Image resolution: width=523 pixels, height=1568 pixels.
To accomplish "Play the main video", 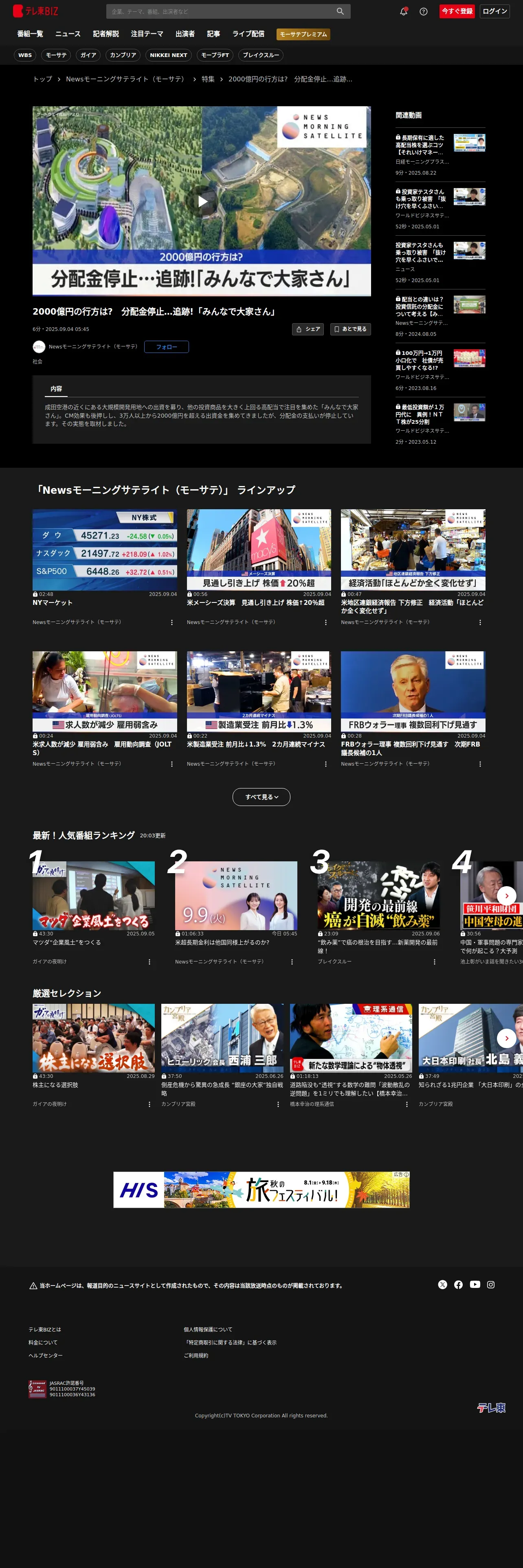I will pyautogui.click(x=202, y=201).
